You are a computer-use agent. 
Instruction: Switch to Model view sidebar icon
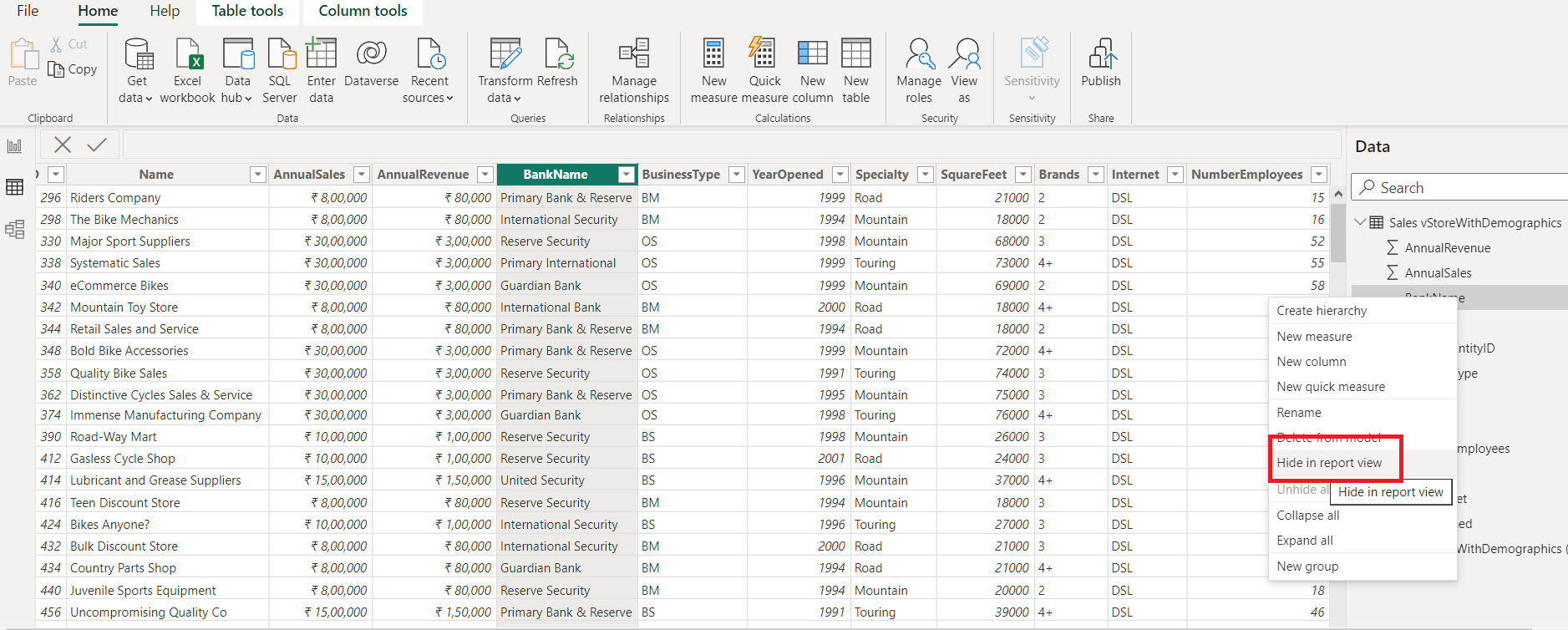[x=15, y=229]
